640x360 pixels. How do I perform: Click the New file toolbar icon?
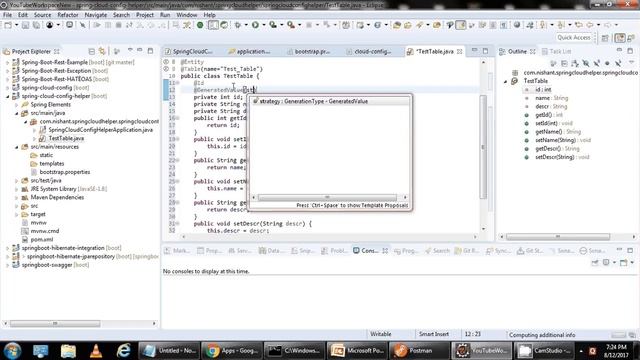[8, 25]
